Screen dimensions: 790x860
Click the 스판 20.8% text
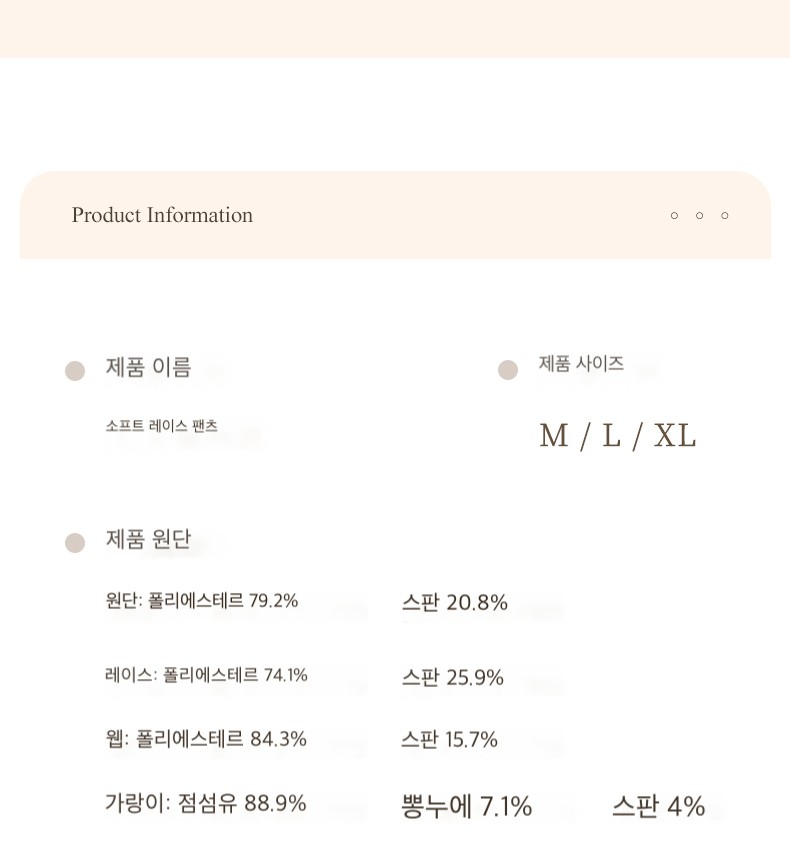click(x=454, y=602)
